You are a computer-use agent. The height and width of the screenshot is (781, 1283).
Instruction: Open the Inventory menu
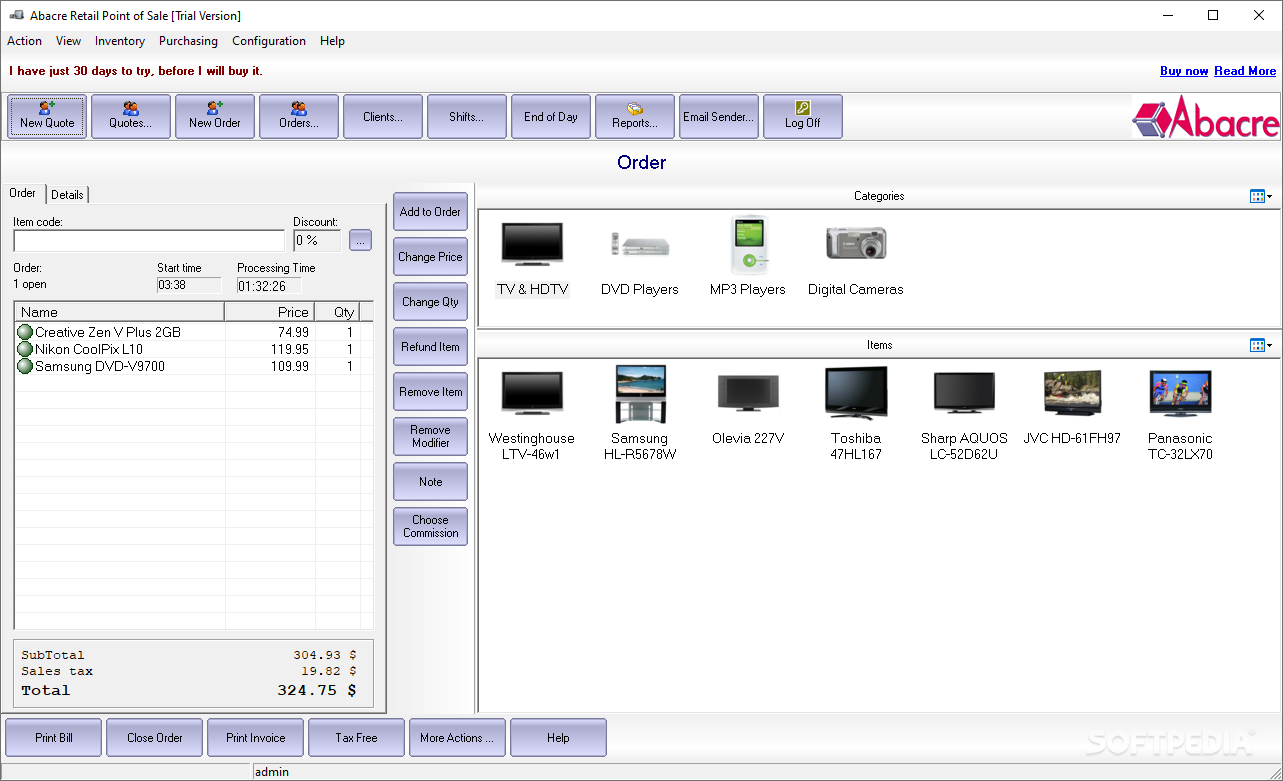[x=120, y=41]
